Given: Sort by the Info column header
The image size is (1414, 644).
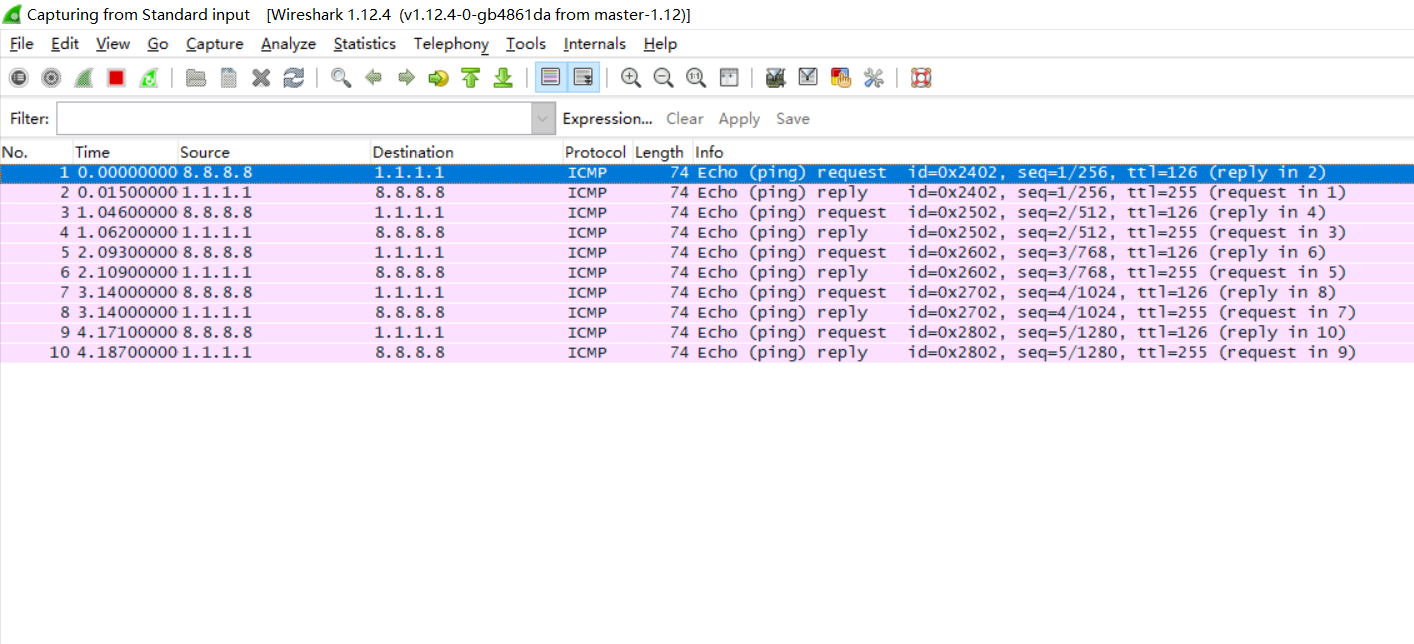Looking at the screenshot, I should click(x=1053, y=152).
